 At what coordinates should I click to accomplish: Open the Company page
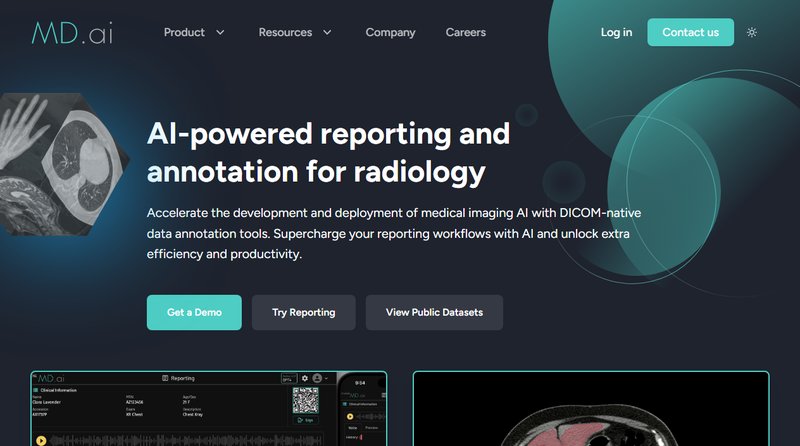pyautogui.click(x=390, y=32)
